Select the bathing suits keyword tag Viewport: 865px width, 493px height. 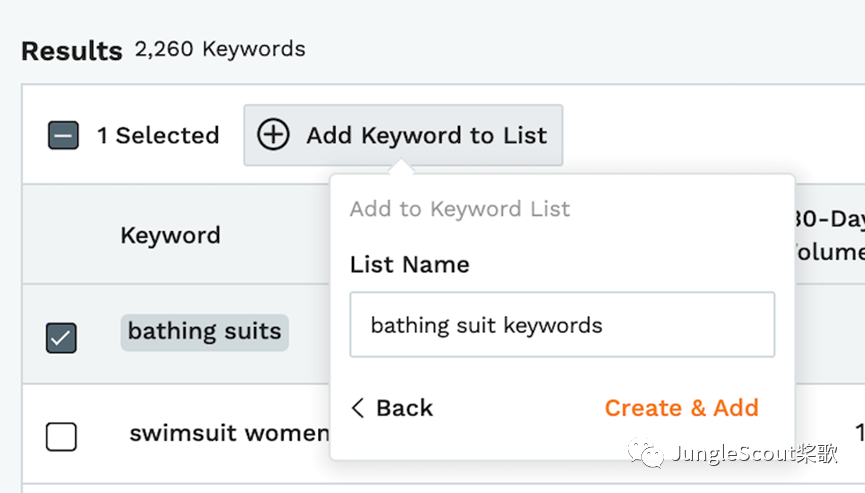[x=205, y=332]
